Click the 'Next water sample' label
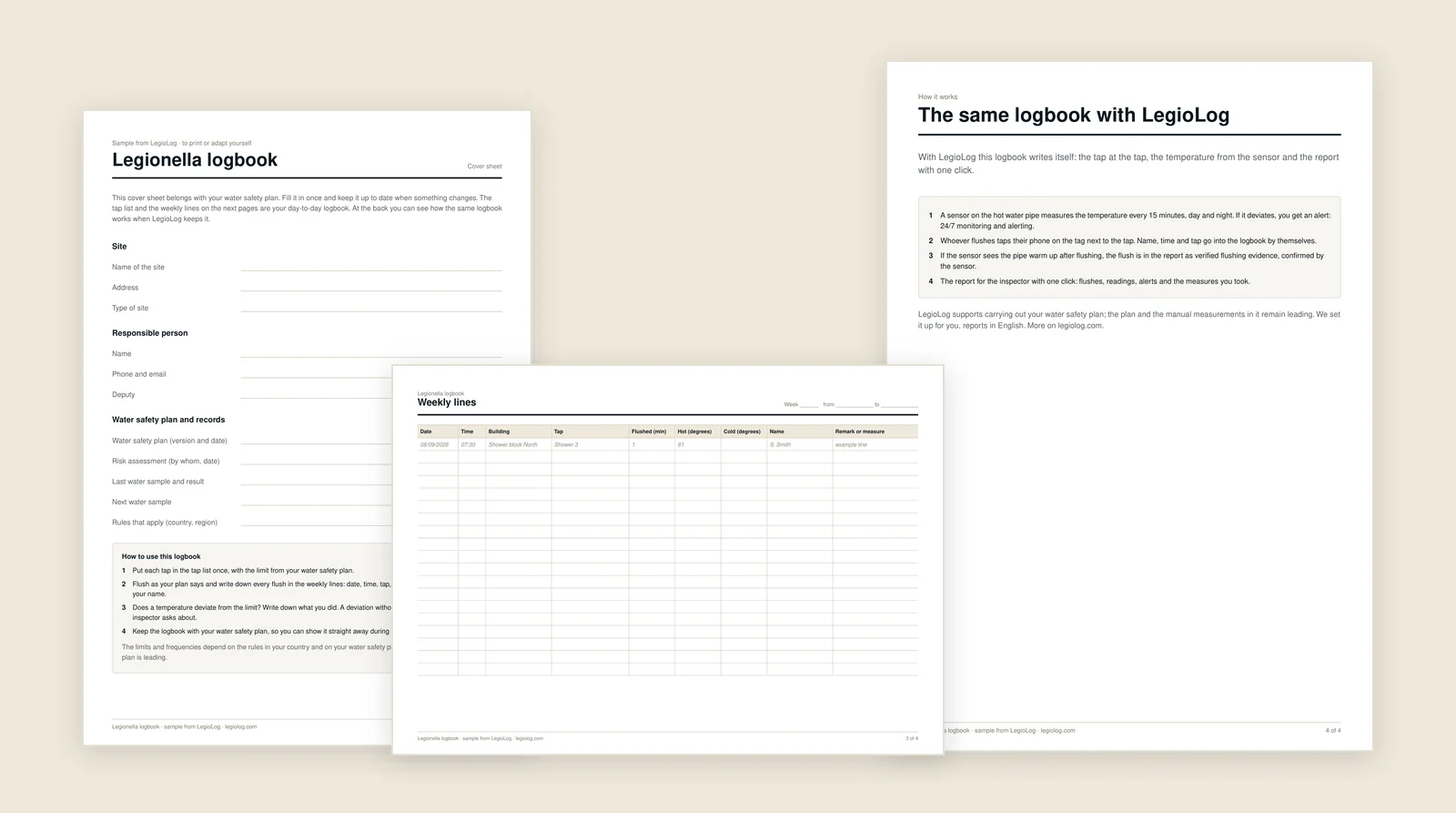Screen dimensions: 1456x813 pyautogui.click(x=142, y=503)
